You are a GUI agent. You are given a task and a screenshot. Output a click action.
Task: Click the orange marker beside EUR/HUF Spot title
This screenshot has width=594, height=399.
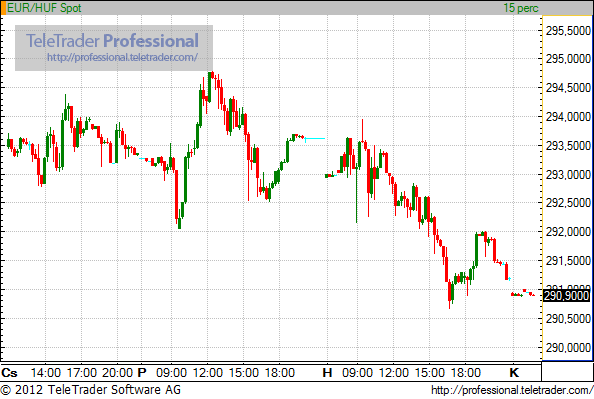(x=3, y=8)
